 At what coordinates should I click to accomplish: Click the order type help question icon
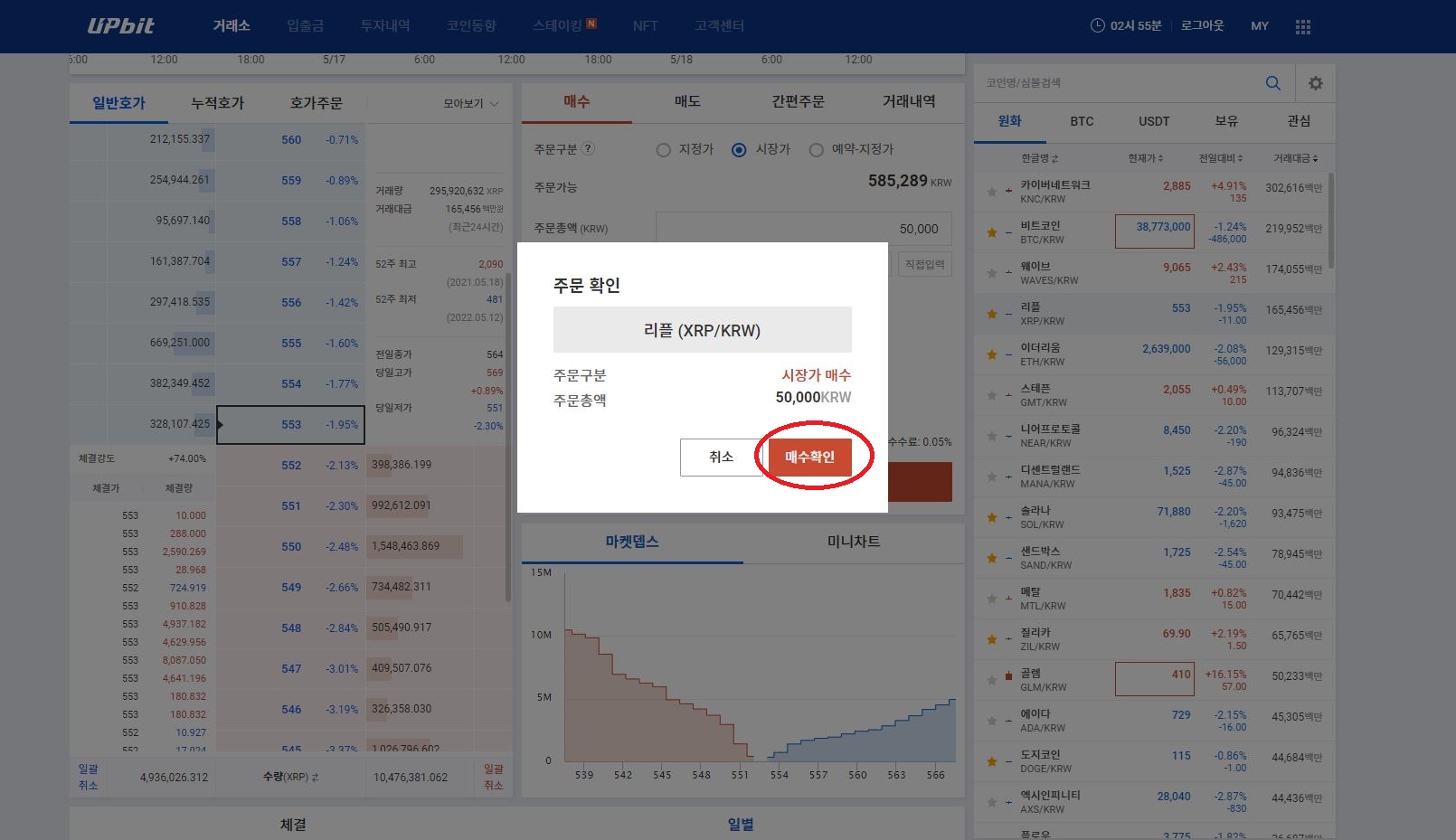coord(588,148)
